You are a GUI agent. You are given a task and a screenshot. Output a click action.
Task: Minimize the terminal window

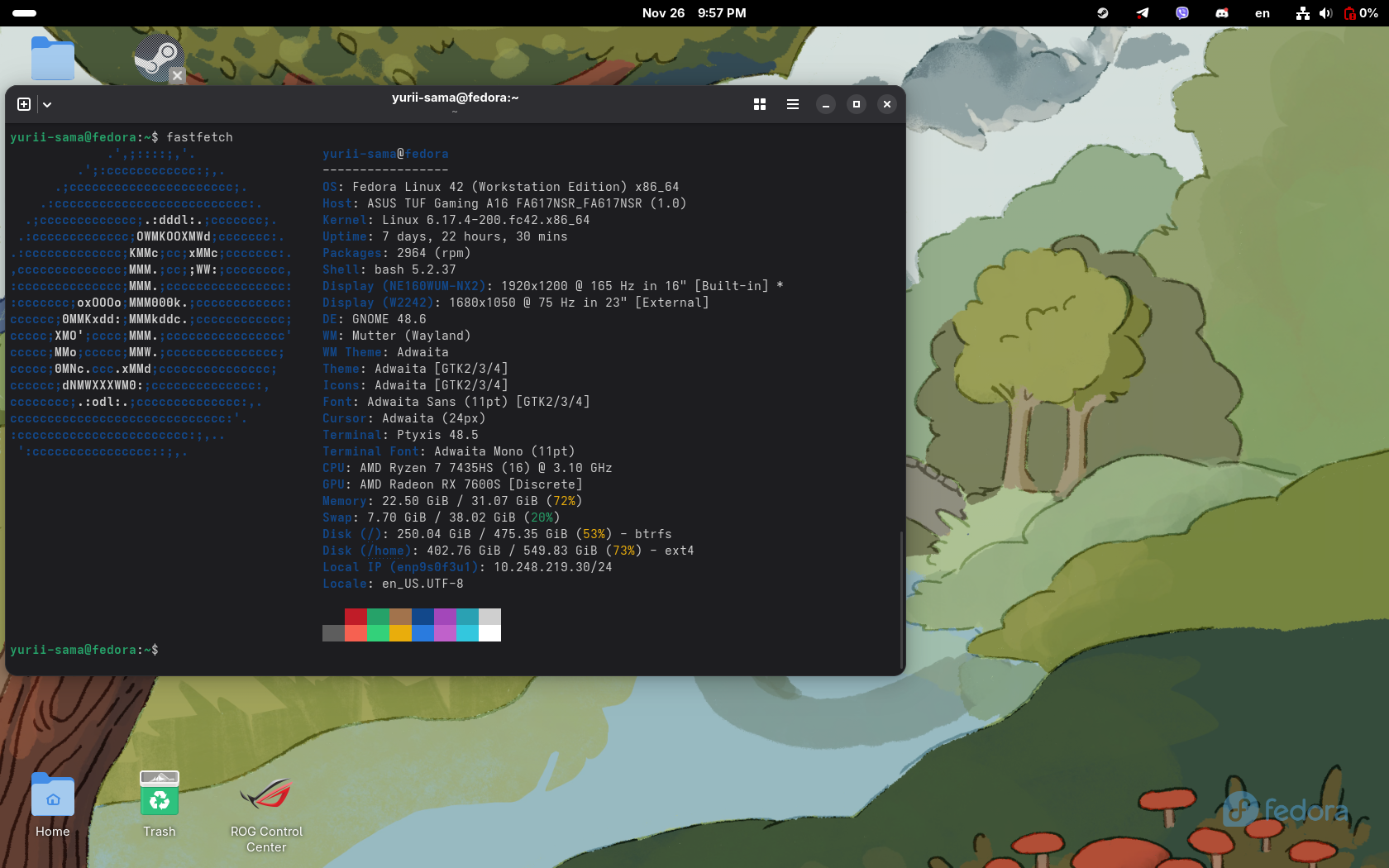[x=825, y=104]
